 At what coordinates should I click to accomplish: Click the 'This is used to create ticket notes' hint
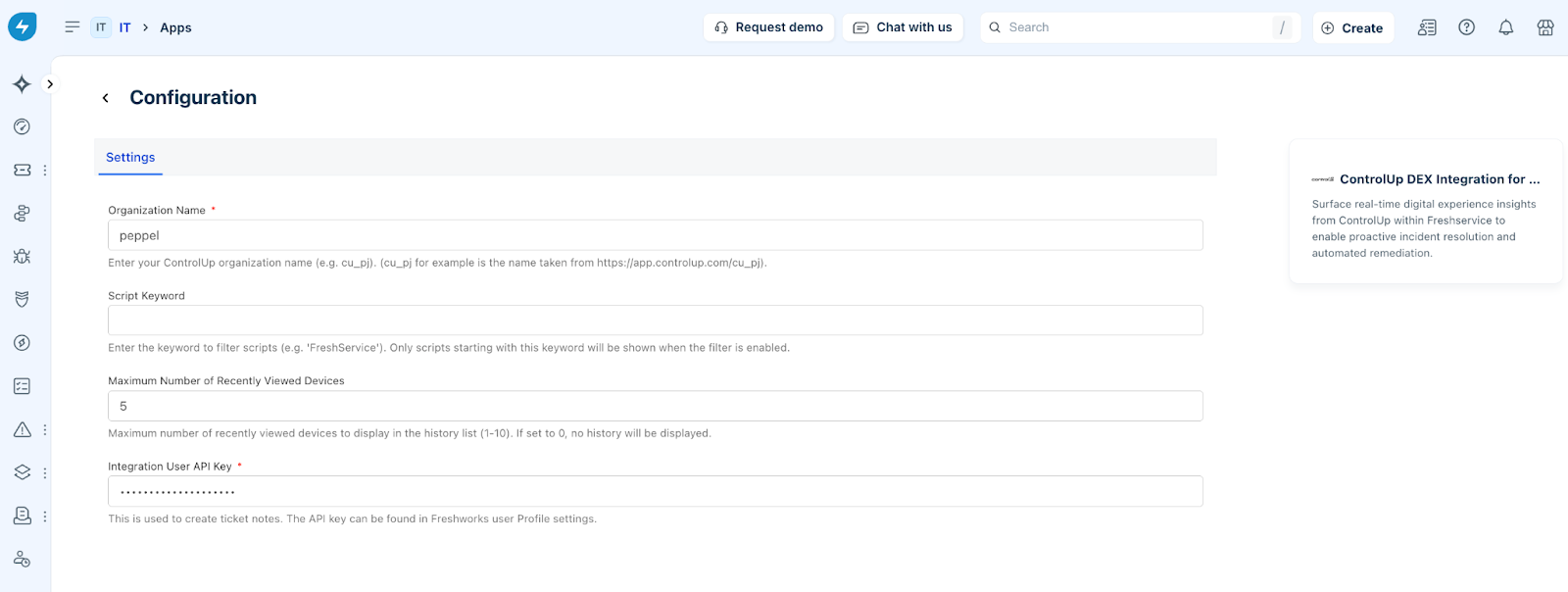pos(352,518)
